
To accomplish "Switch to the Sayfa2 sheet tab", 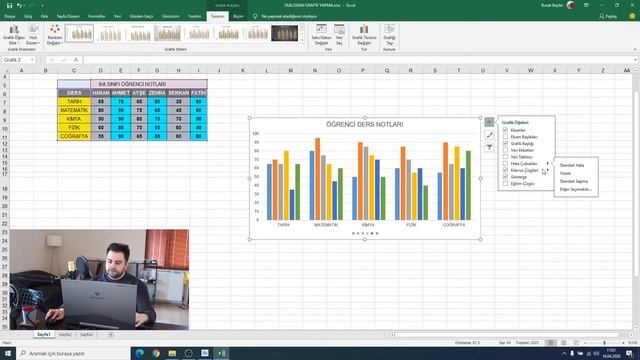I will (x=65, y=335).
